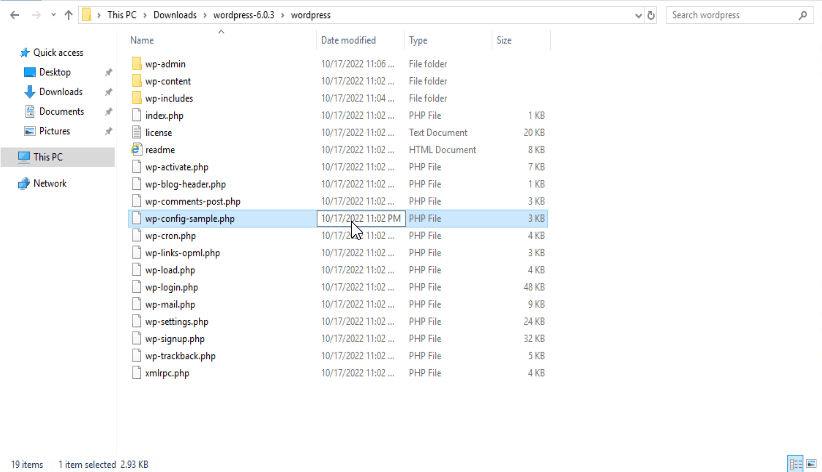Switch to Details view in status bar

(795, 464)
